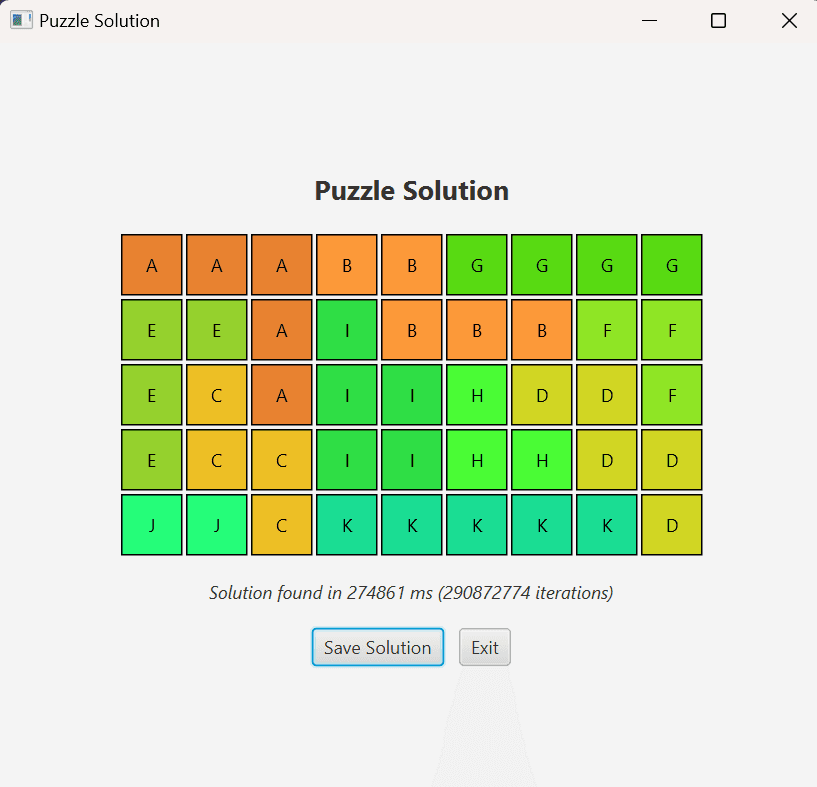Click the orange A tile in the second row
Screen dimensions: 817x787
pos(282,330)
